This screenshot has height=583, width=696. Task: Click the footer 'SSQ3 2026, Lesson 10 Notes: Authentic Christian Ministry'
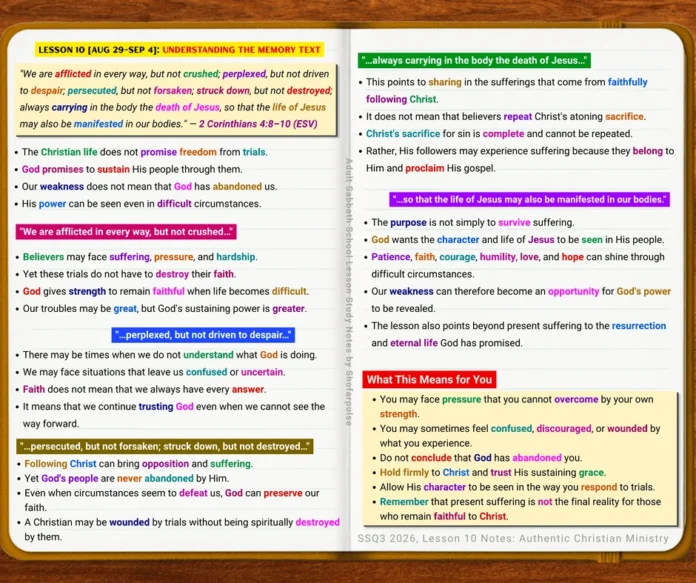click(x=513, y=539)
